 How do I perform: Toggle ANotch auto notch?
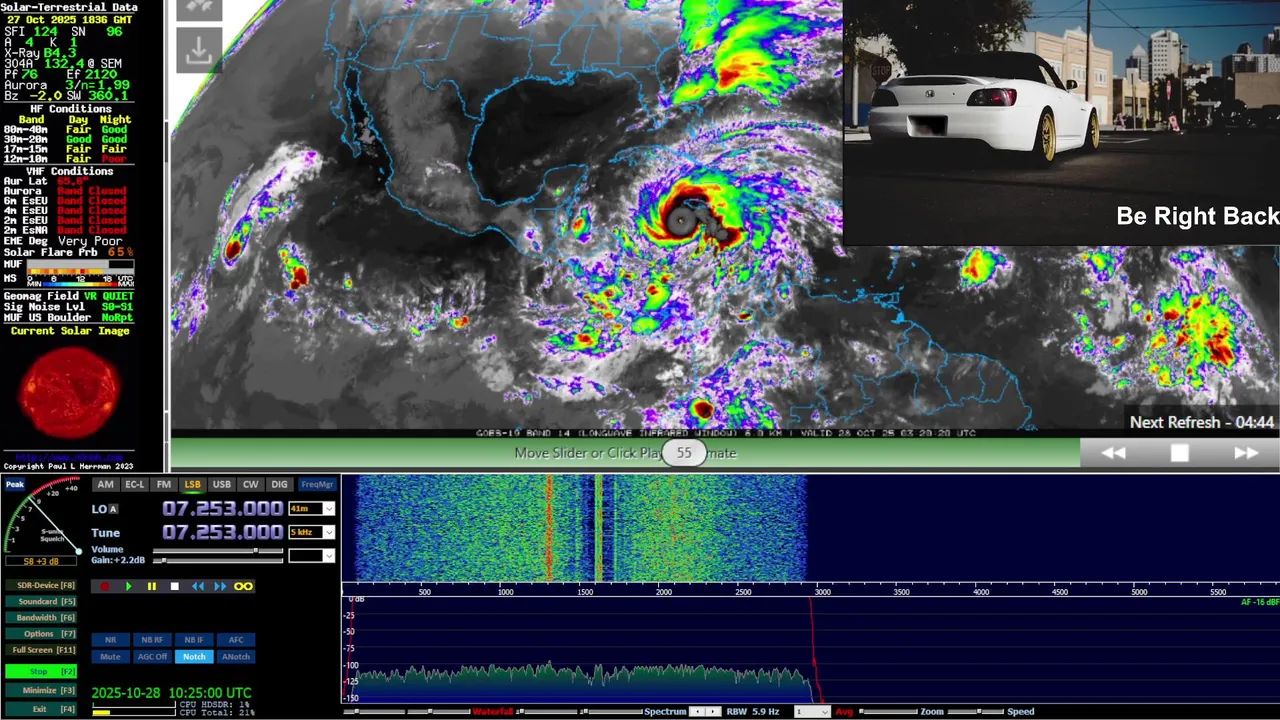pos(236,657)
